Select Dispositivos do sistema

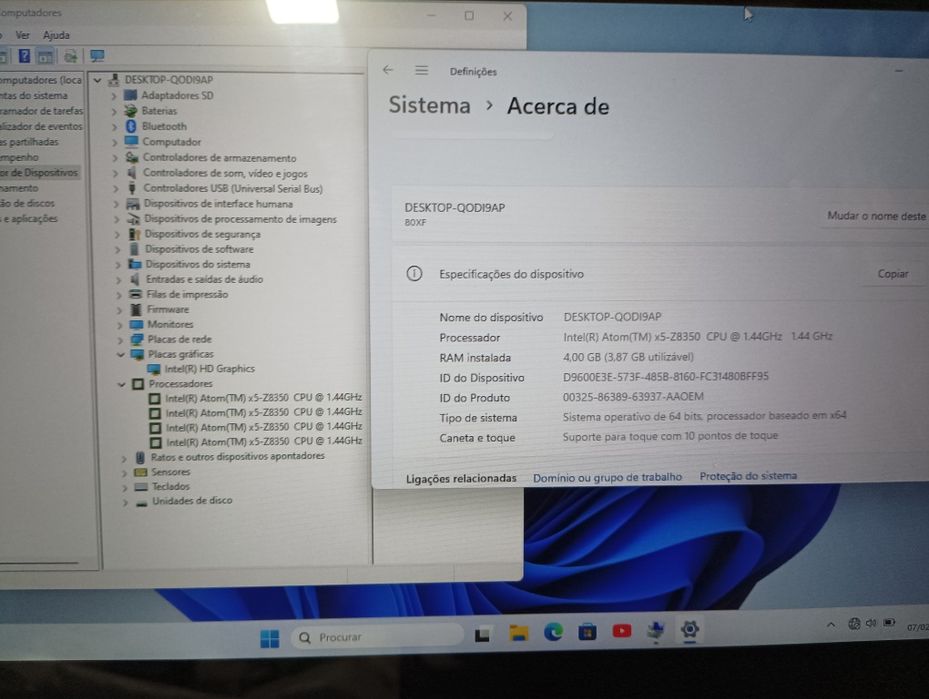point(198,264)
